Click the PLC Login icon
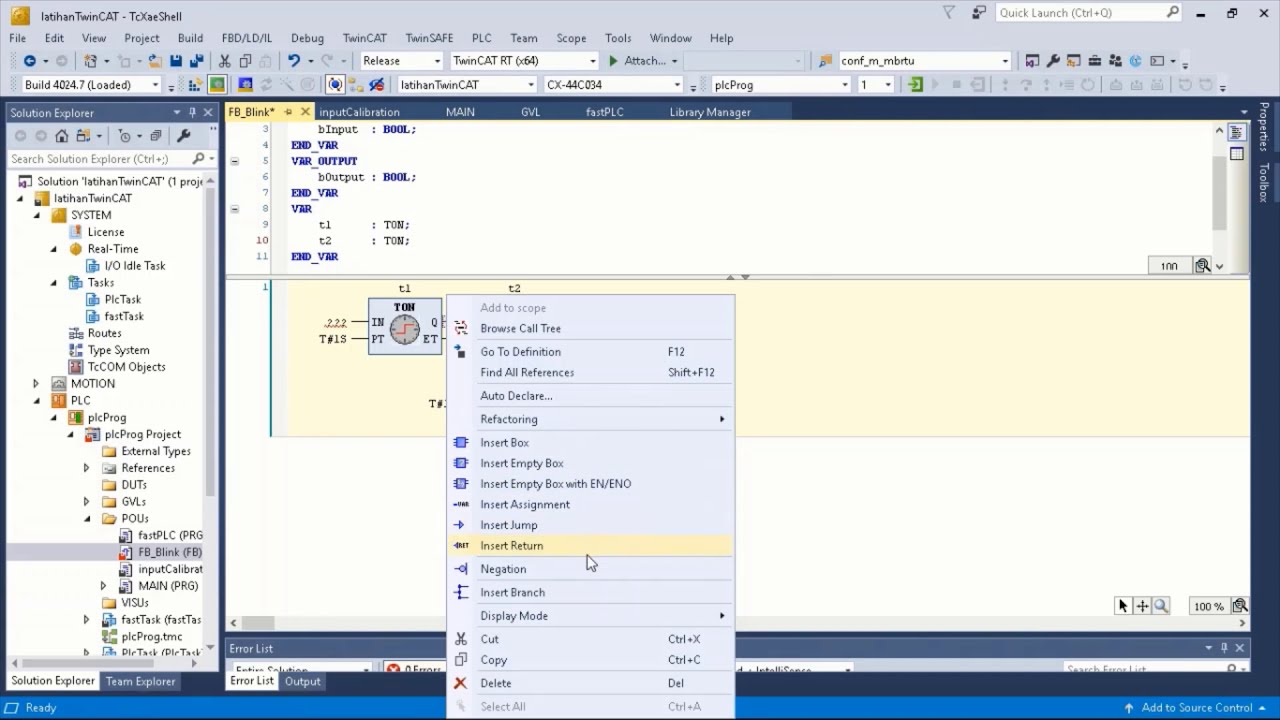 915,85
